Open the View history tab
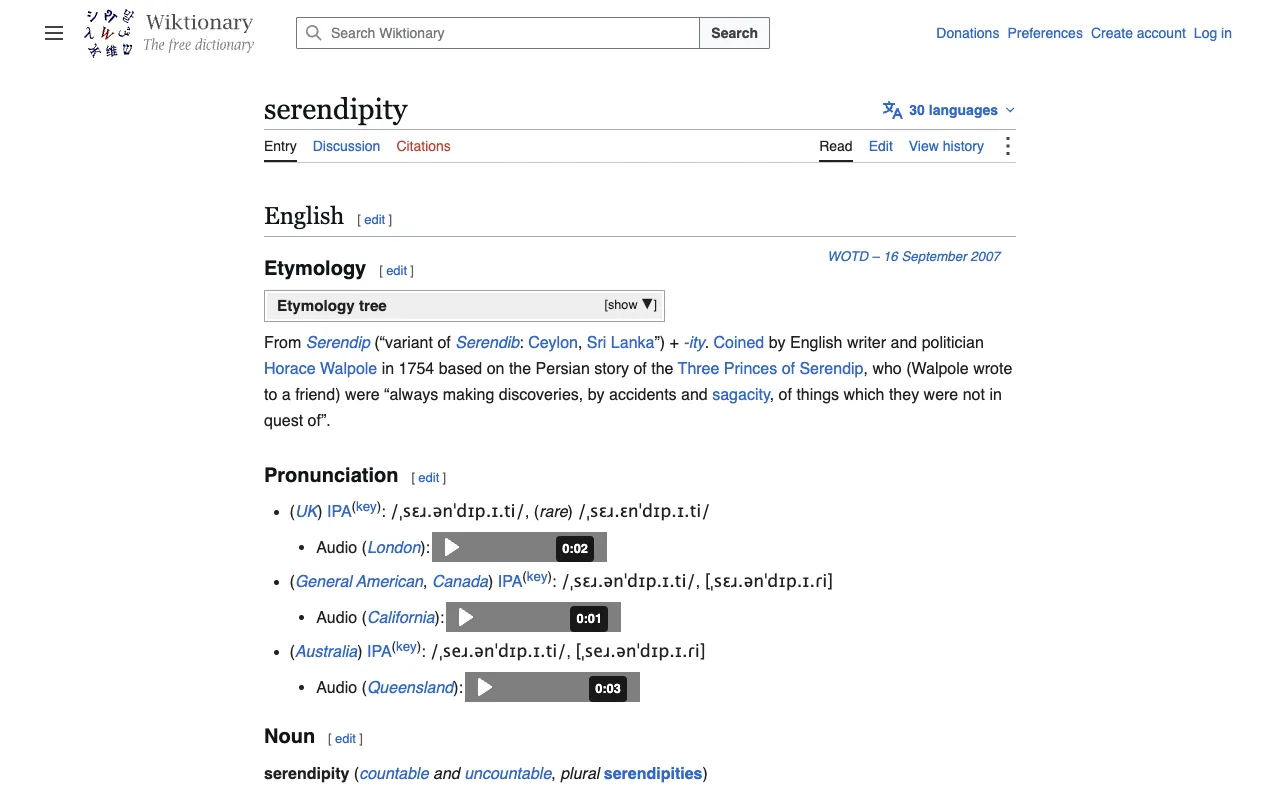 [x=946, y=146]
